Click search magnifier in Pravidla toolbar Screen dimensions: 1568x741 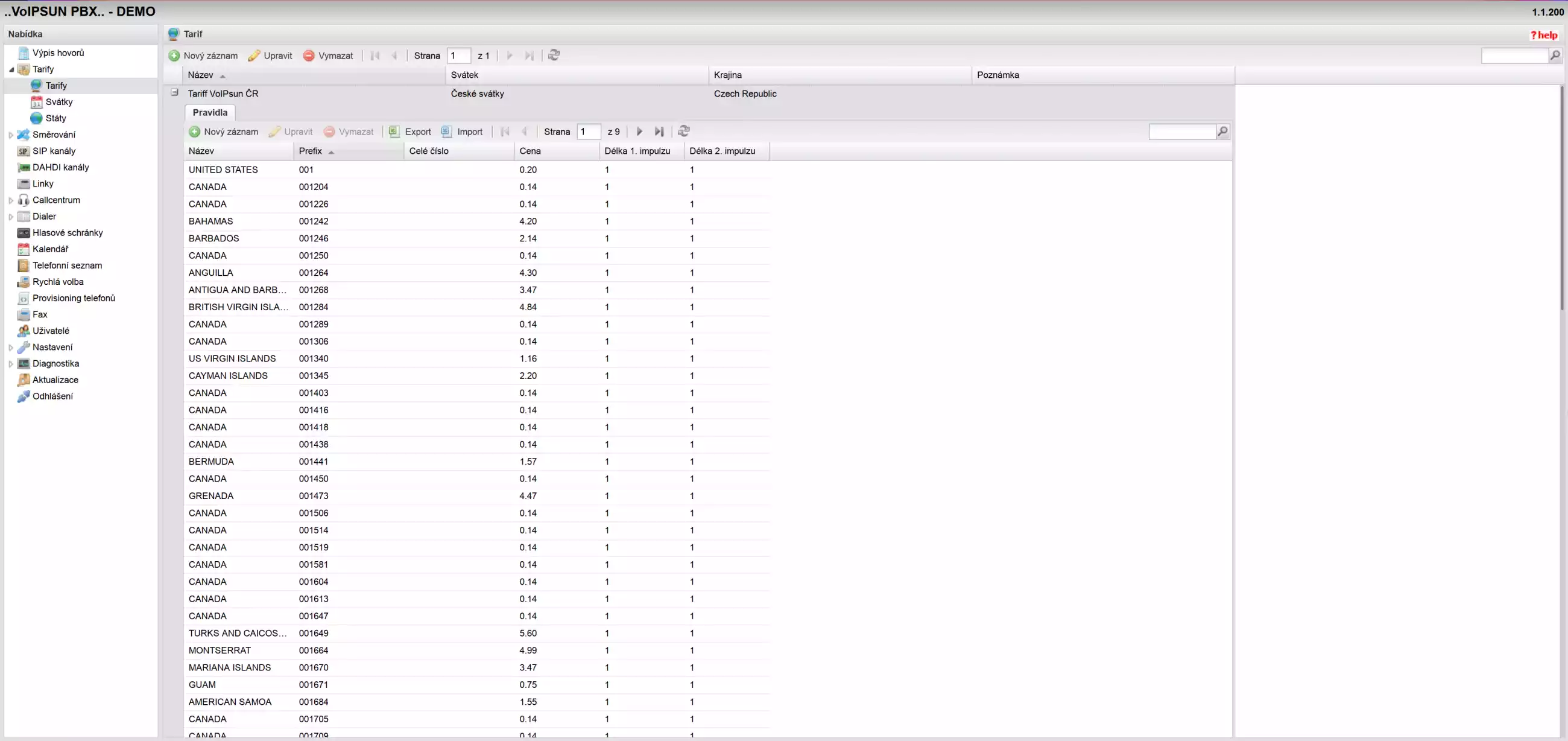click(x=1222, y=132)
